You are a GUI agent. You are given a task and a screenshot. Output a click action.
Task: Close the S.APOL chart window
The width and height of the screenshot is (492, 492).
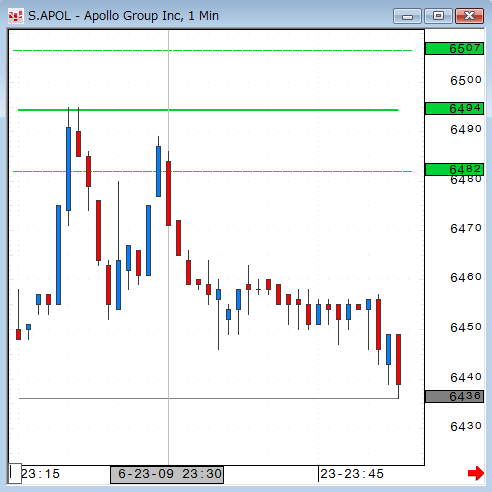point(469,16)
